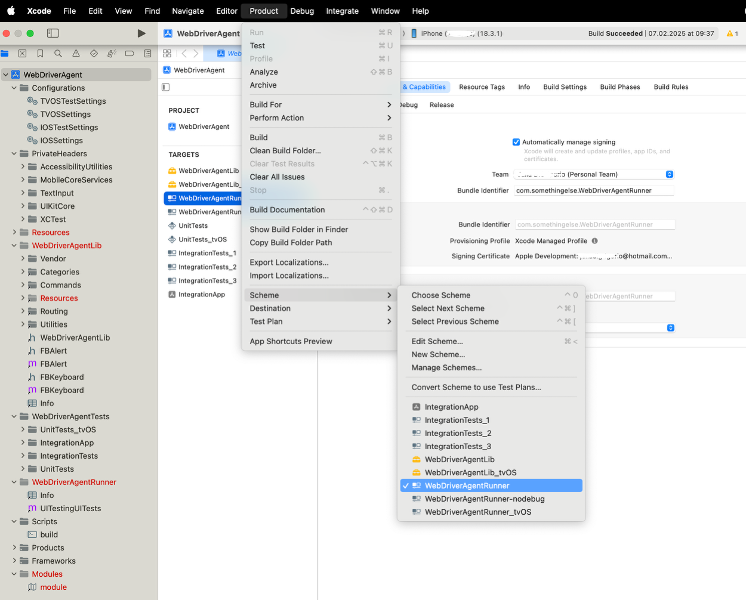Open the Build For submenu

tap(320, 105)
